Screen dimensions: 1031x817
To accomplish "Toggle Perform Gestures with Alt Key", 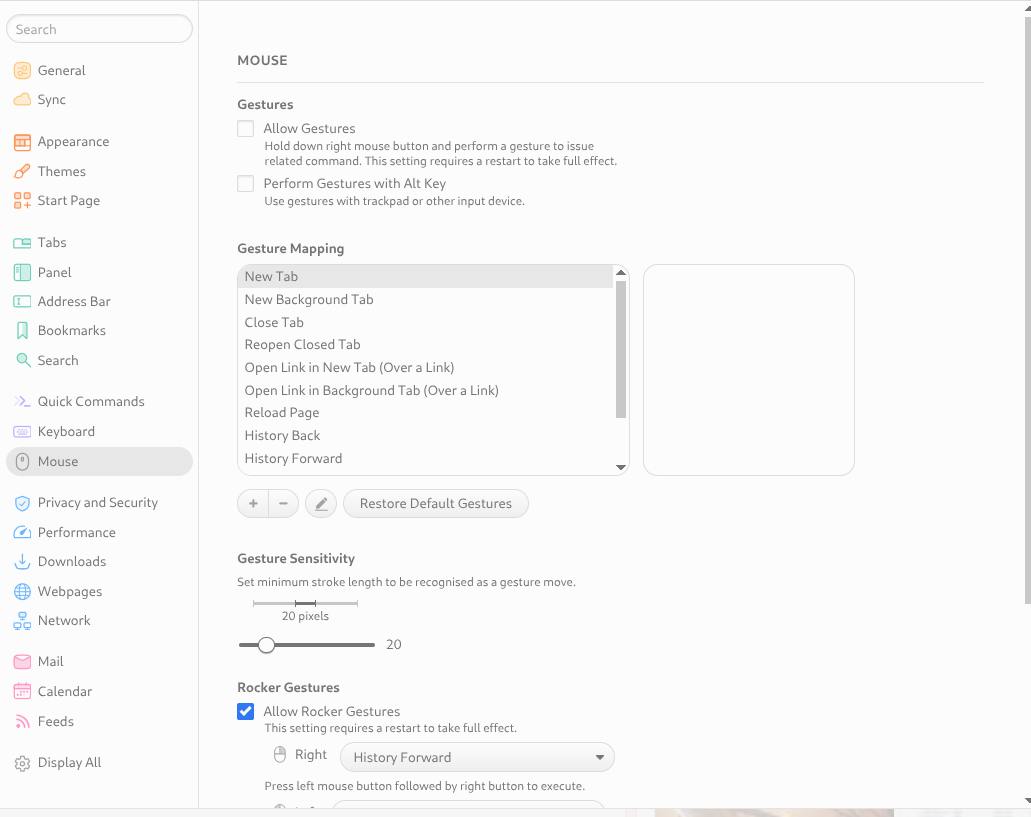I will click(245, 183).
